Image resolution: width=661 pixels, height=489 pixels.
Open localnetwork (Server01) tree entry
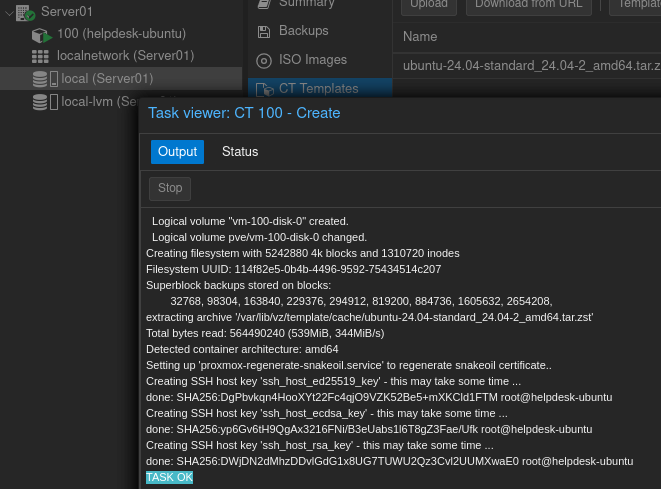tap(125, 56)
